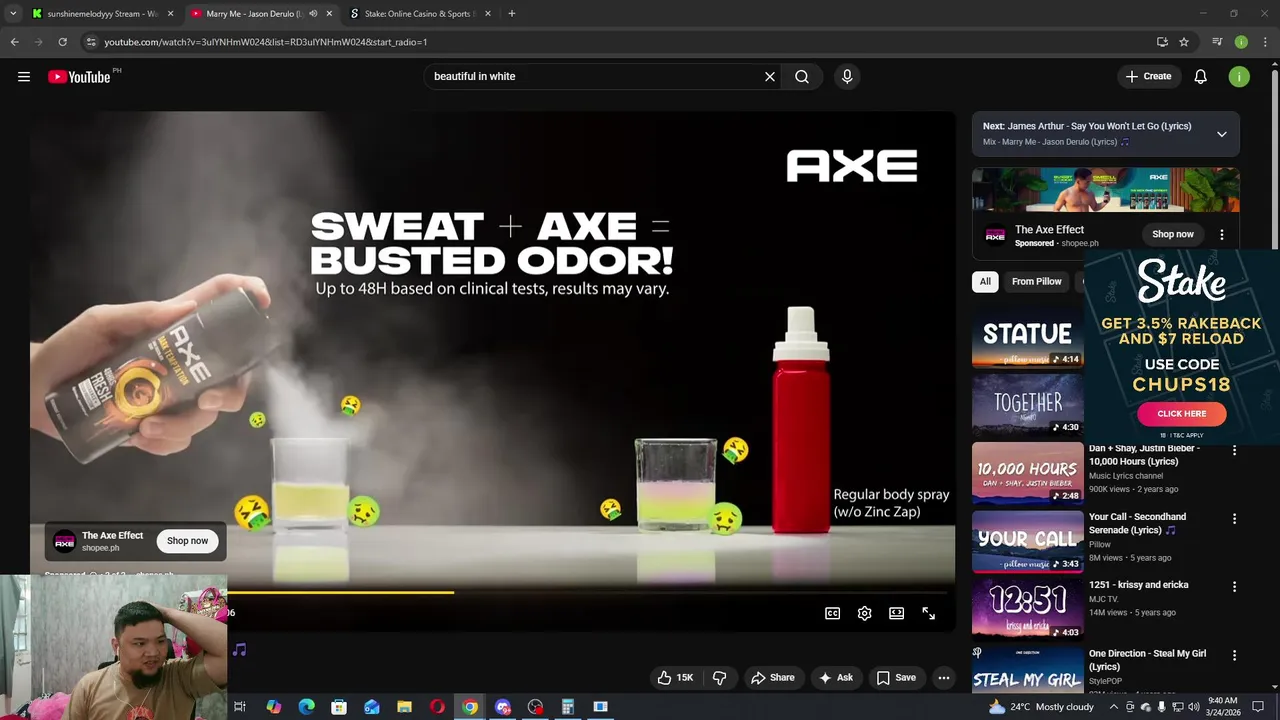Open Opera browser from the taskbar

437,707
